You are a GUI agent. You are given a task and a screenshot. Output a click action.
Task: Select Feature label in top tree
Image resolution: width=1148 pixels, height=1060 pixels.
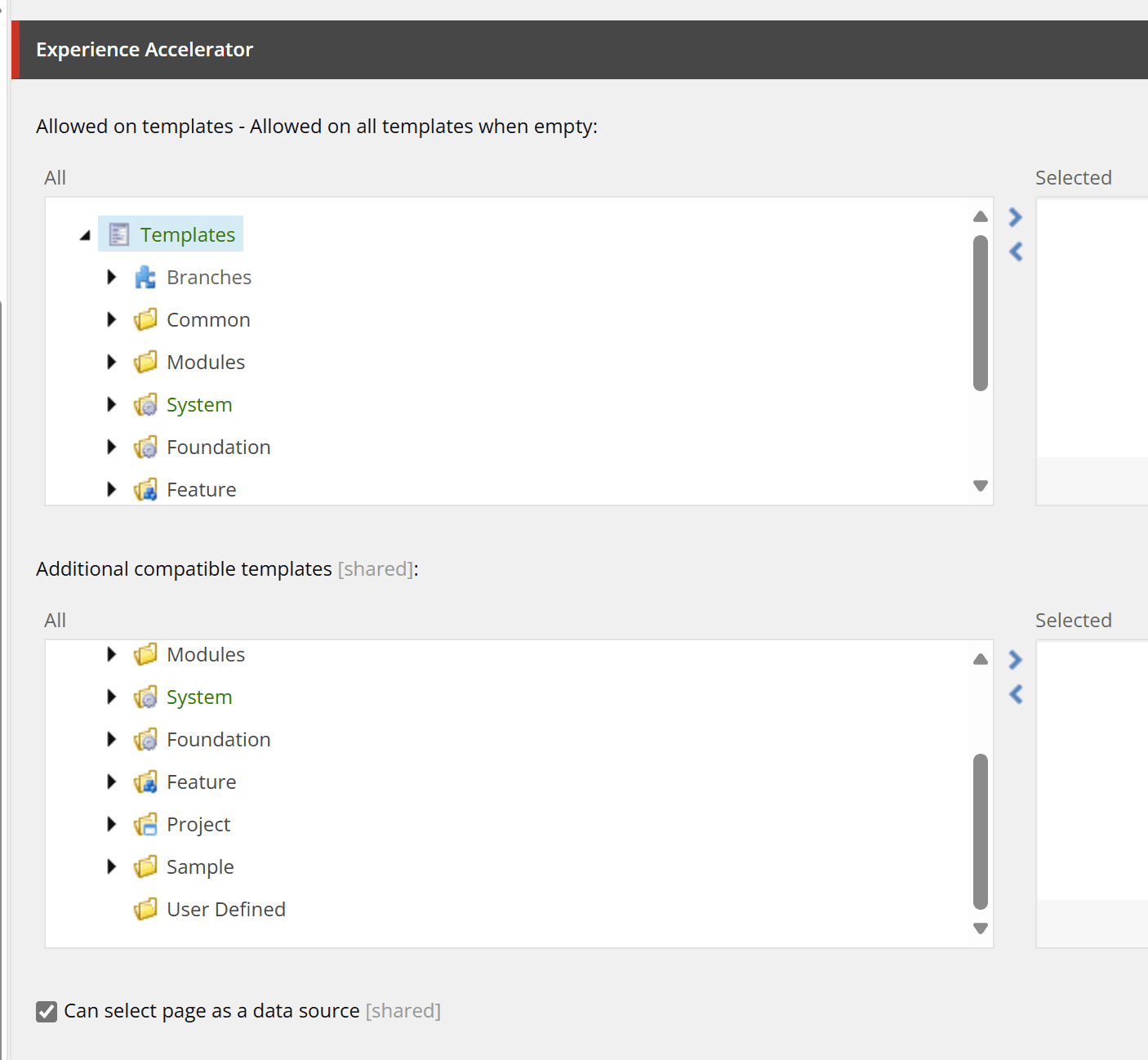click(x=202, y=489)
